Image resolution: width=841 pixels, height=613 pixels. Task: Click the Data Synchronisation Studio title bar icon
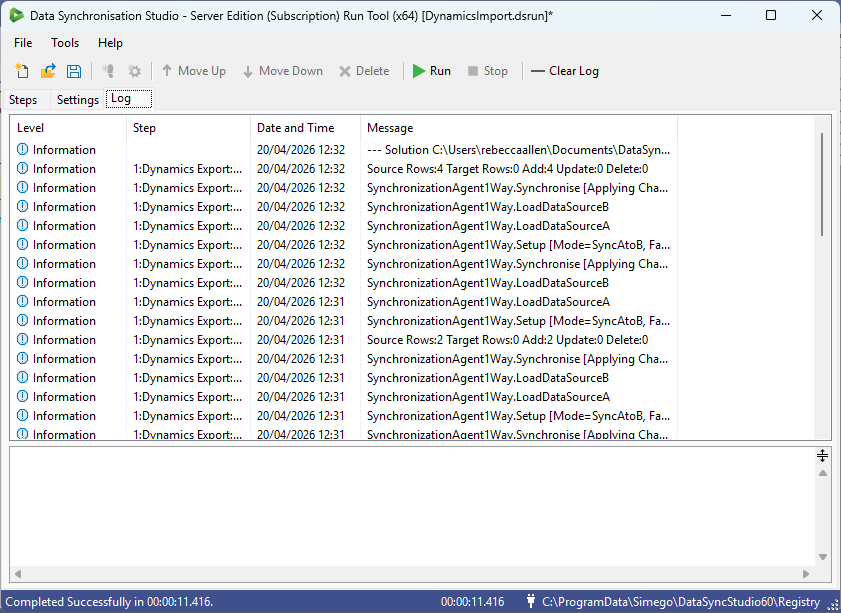click(x=14, y=15)
